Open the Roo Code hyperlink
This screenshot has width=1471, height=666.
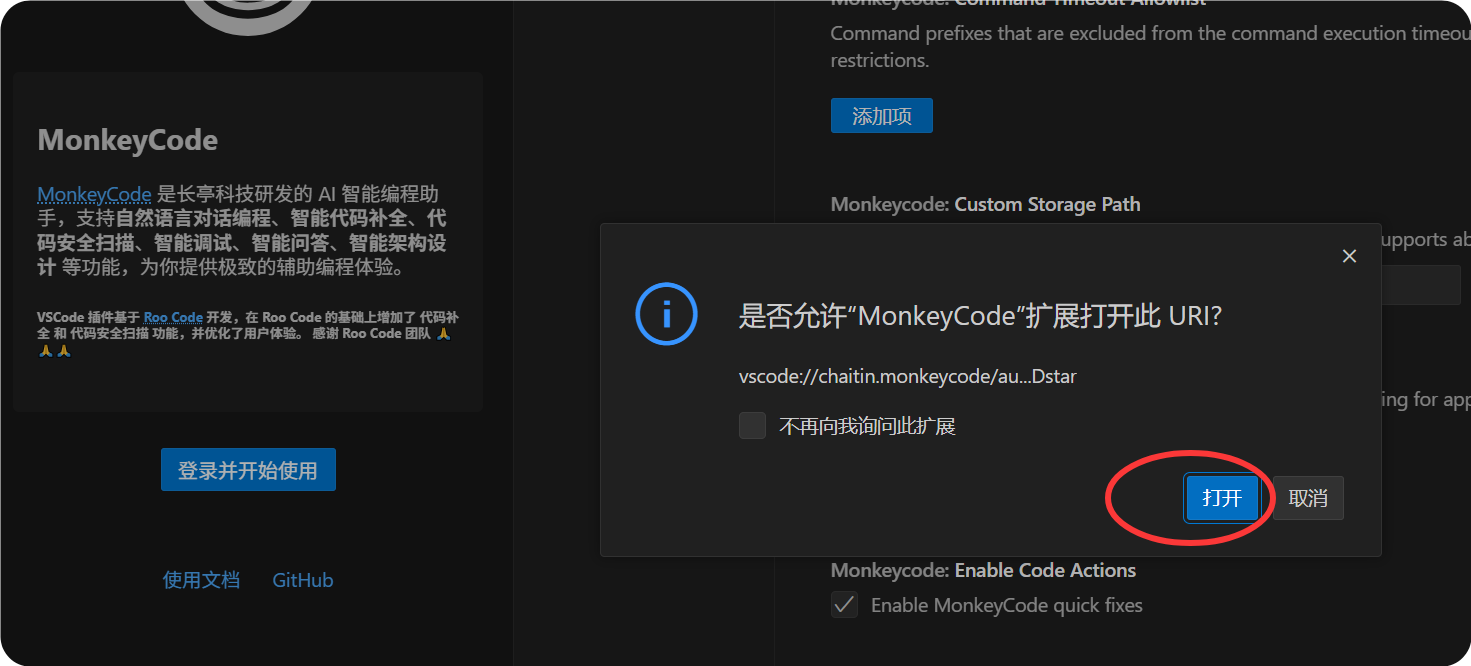pos(173,317)
